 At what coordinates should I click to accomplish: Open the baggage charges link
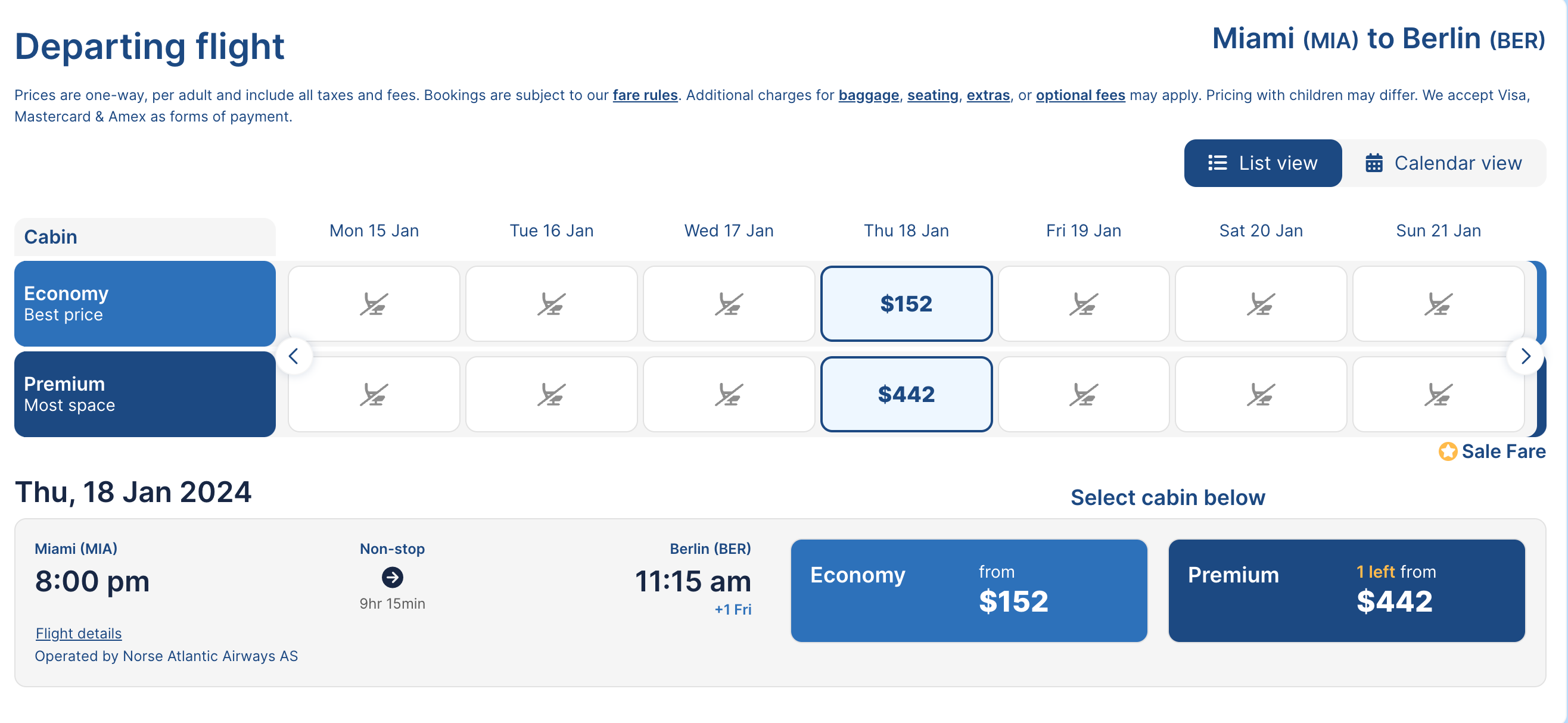[x=868, y=95]
